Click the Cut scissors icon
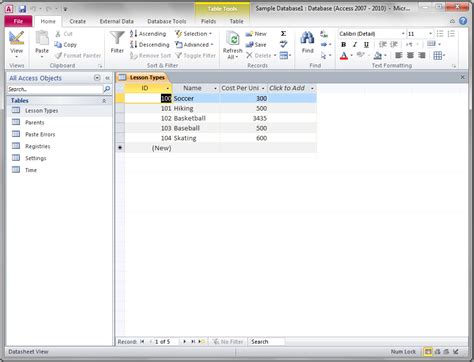Viewport: 474px width, 362px height. 58,34
